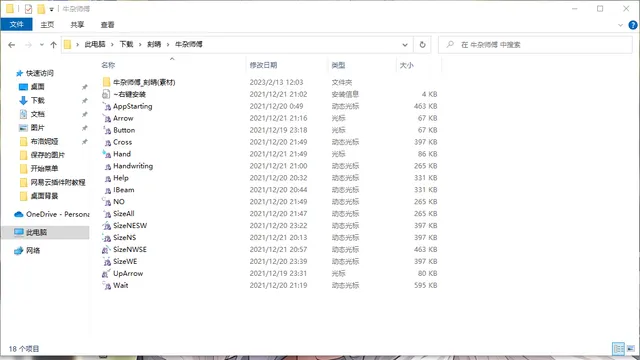Screen dimensions: 640x360
Task: Open the 共享 ribbon tab
Action: pos(77,25)
